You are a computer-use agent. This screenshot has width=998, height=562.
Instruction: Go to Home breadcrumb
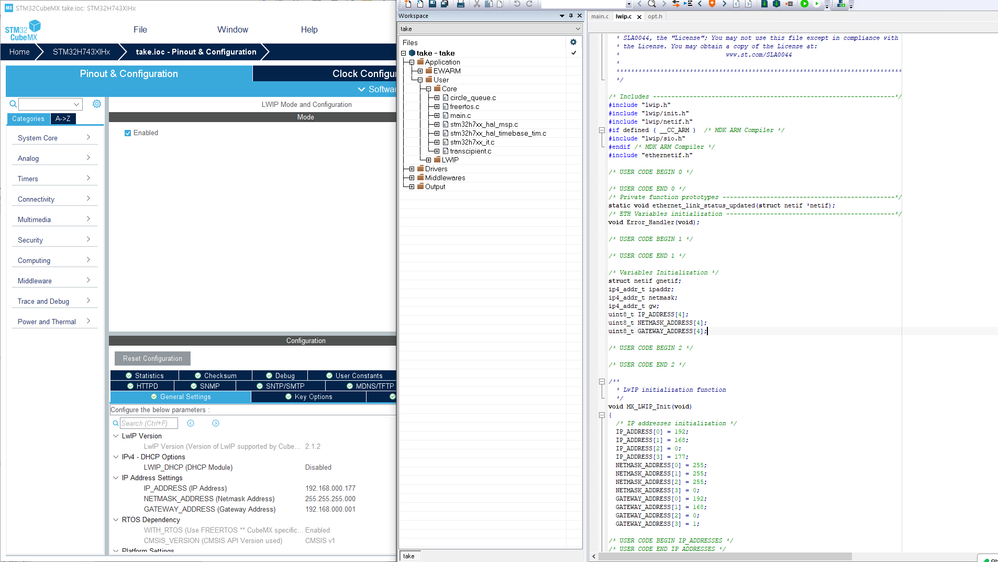point(19,52)
